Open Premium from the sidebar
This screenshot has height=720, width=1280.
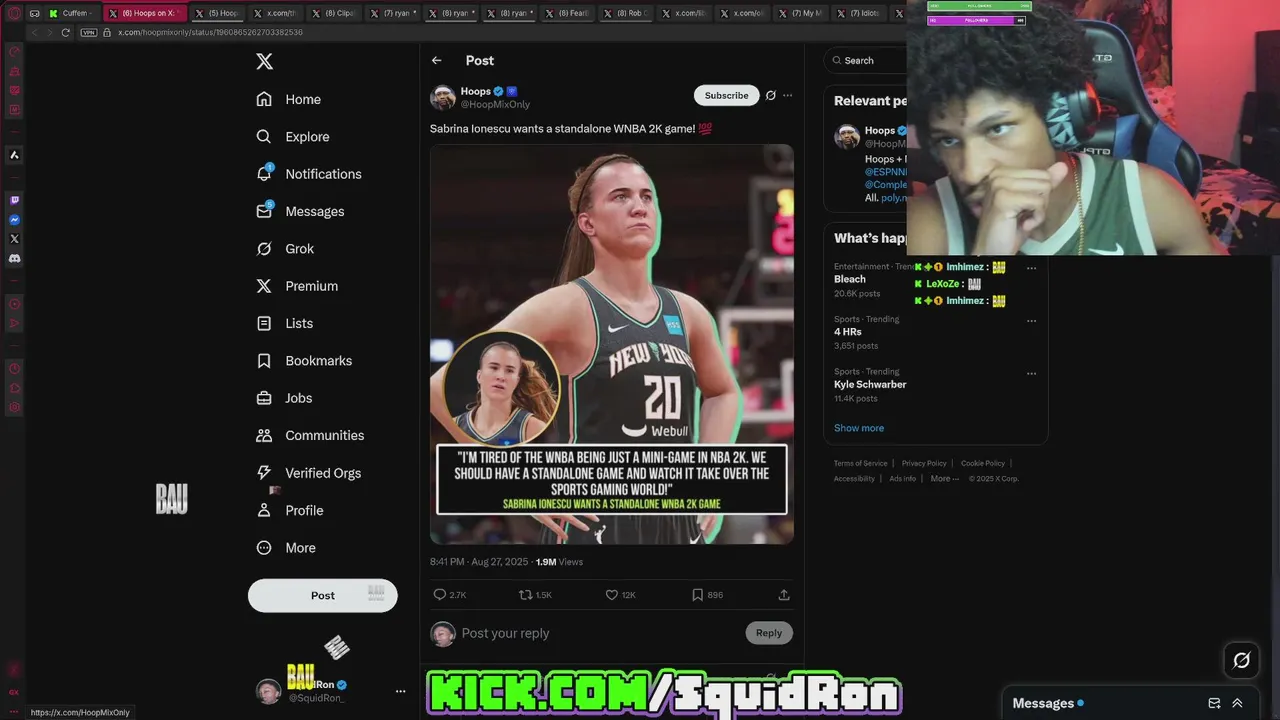(297, 286)
